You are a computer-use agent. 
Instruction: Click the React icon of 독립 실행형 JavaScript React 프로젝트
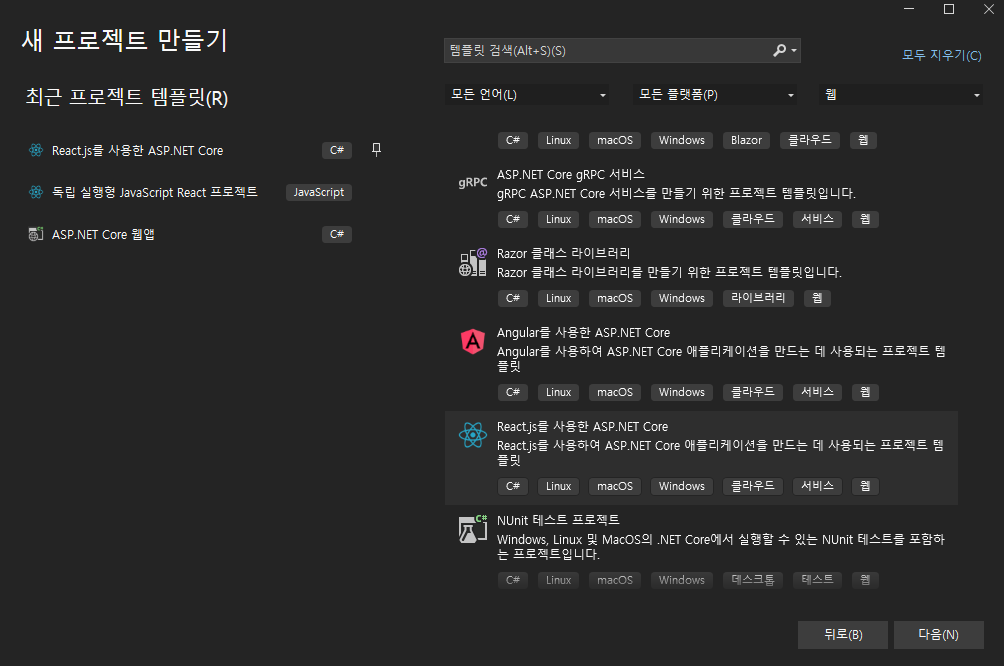(36, 192)
